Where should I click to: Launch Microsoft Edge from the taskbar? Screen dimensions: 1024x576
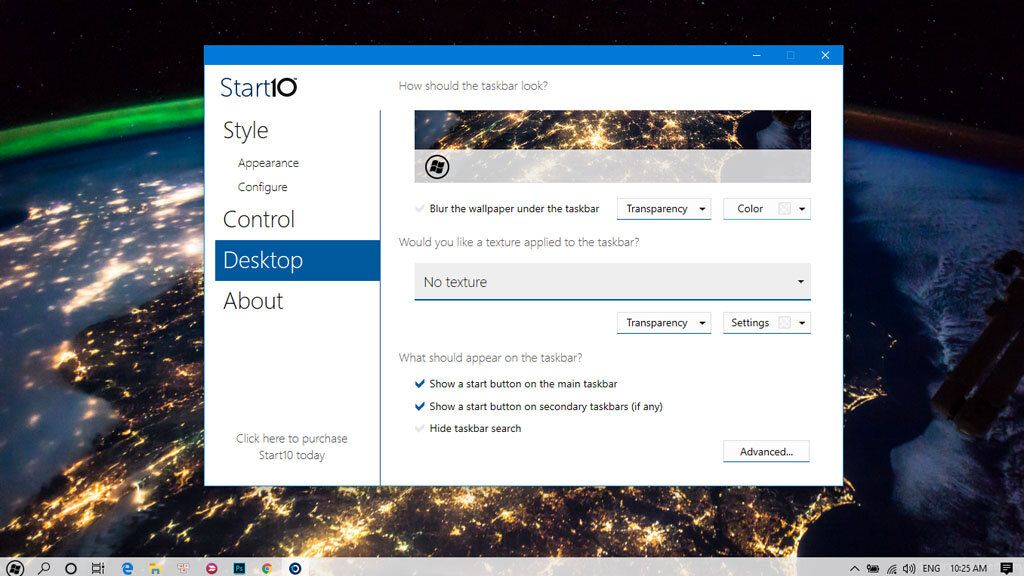coord(127,568)
